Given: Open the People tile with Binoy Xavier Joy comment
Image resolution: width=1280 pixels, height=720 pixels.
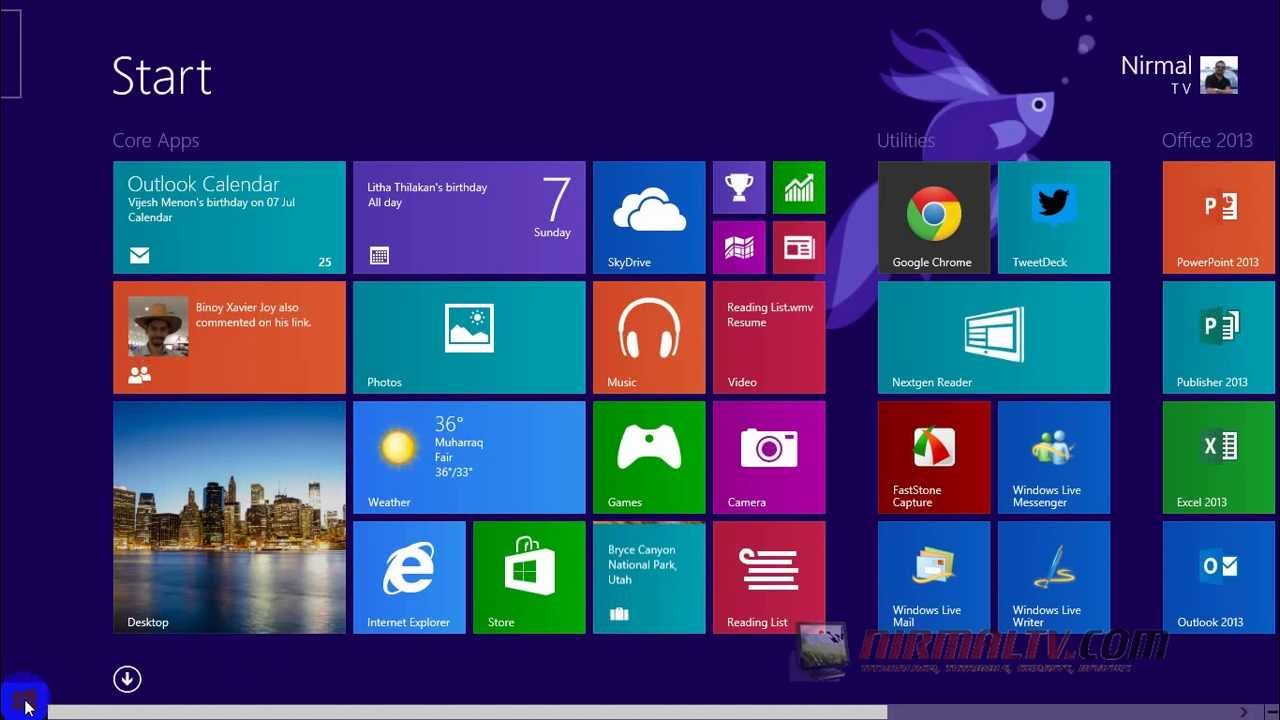Looking at the screenshot, I should coord(229,337).
